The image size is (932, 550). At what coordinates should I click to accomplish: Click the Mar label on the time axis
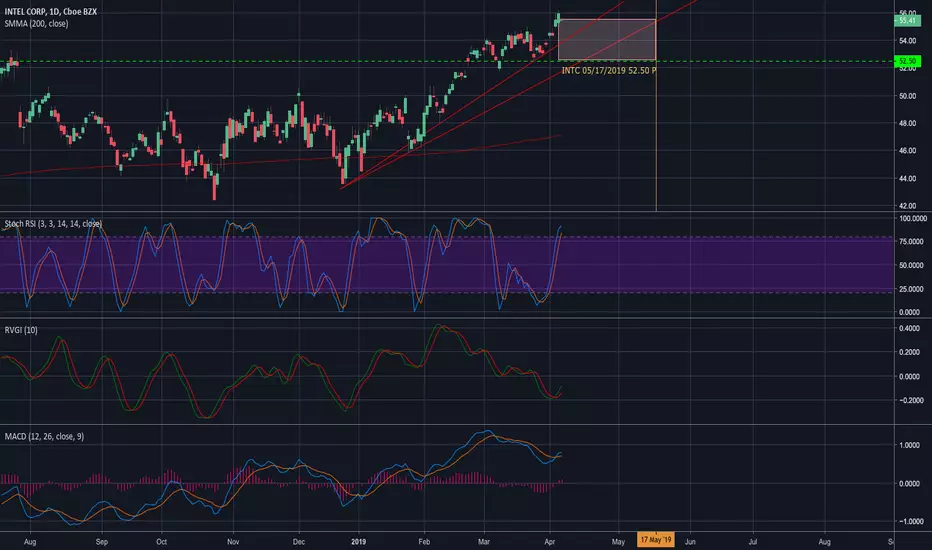(x=484, y=542)
